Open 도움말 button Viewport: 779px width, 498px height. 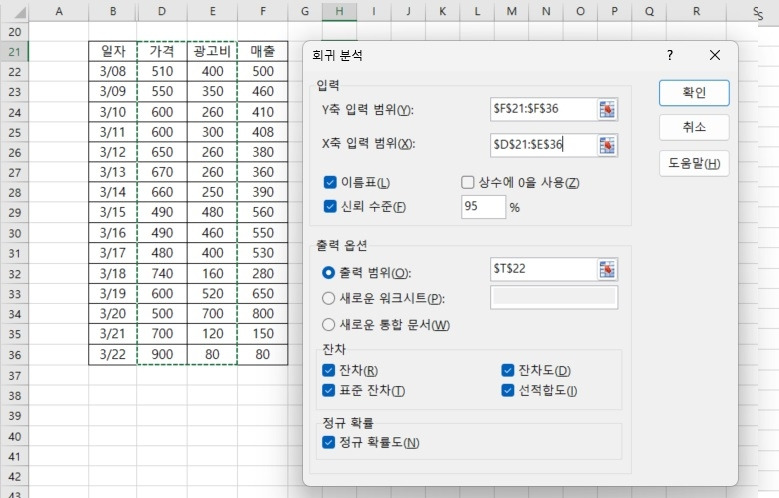point(694,164)
